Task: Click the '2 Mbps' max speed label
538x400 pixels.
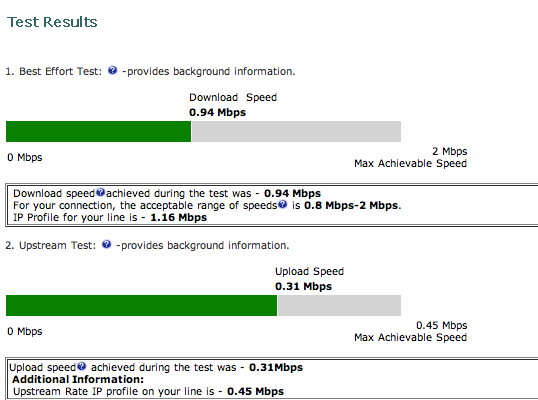Action: (449, 151)
